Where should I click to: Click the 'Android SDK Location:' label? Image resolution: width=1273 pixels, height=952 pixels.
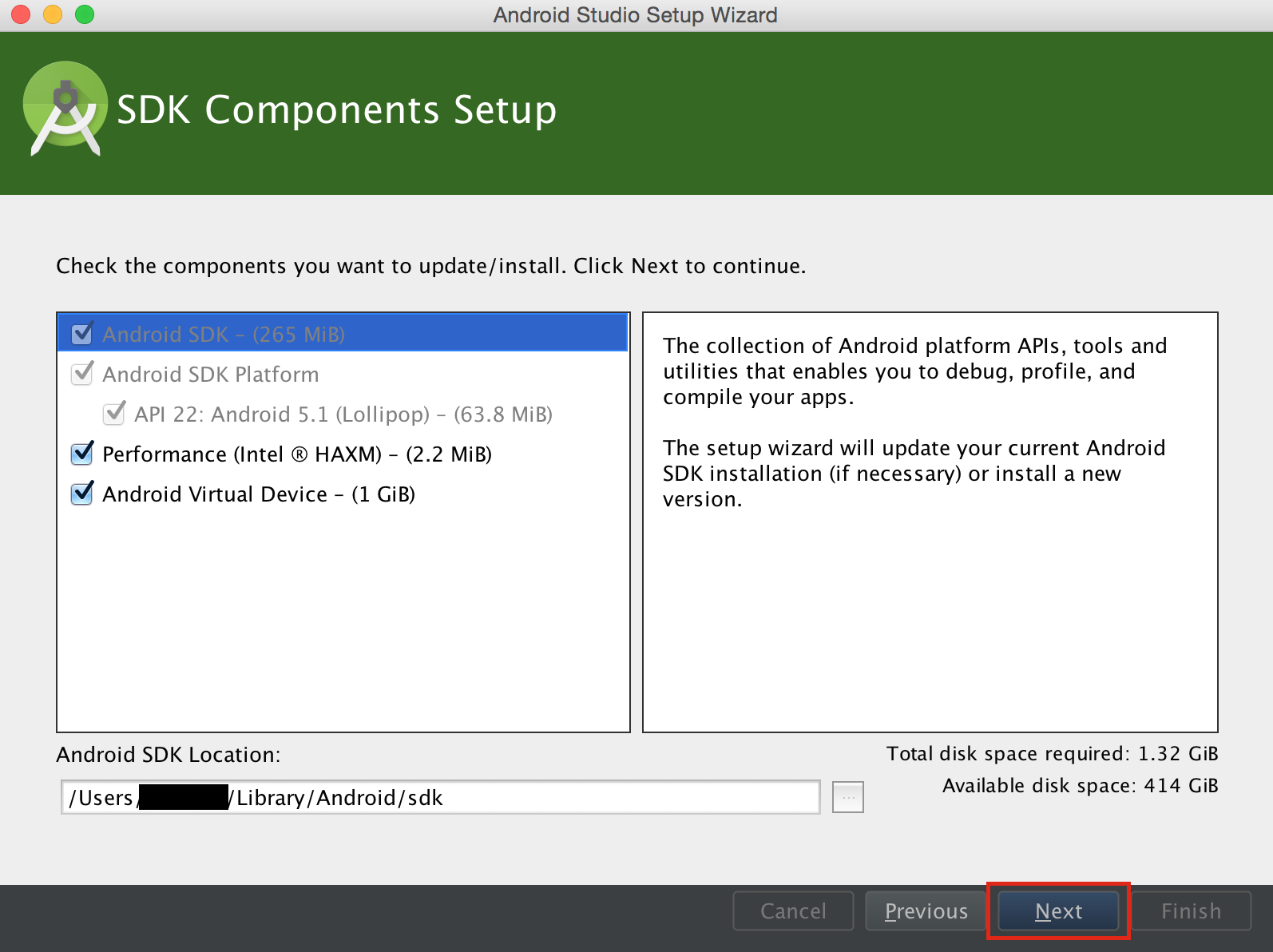(169, 755)
